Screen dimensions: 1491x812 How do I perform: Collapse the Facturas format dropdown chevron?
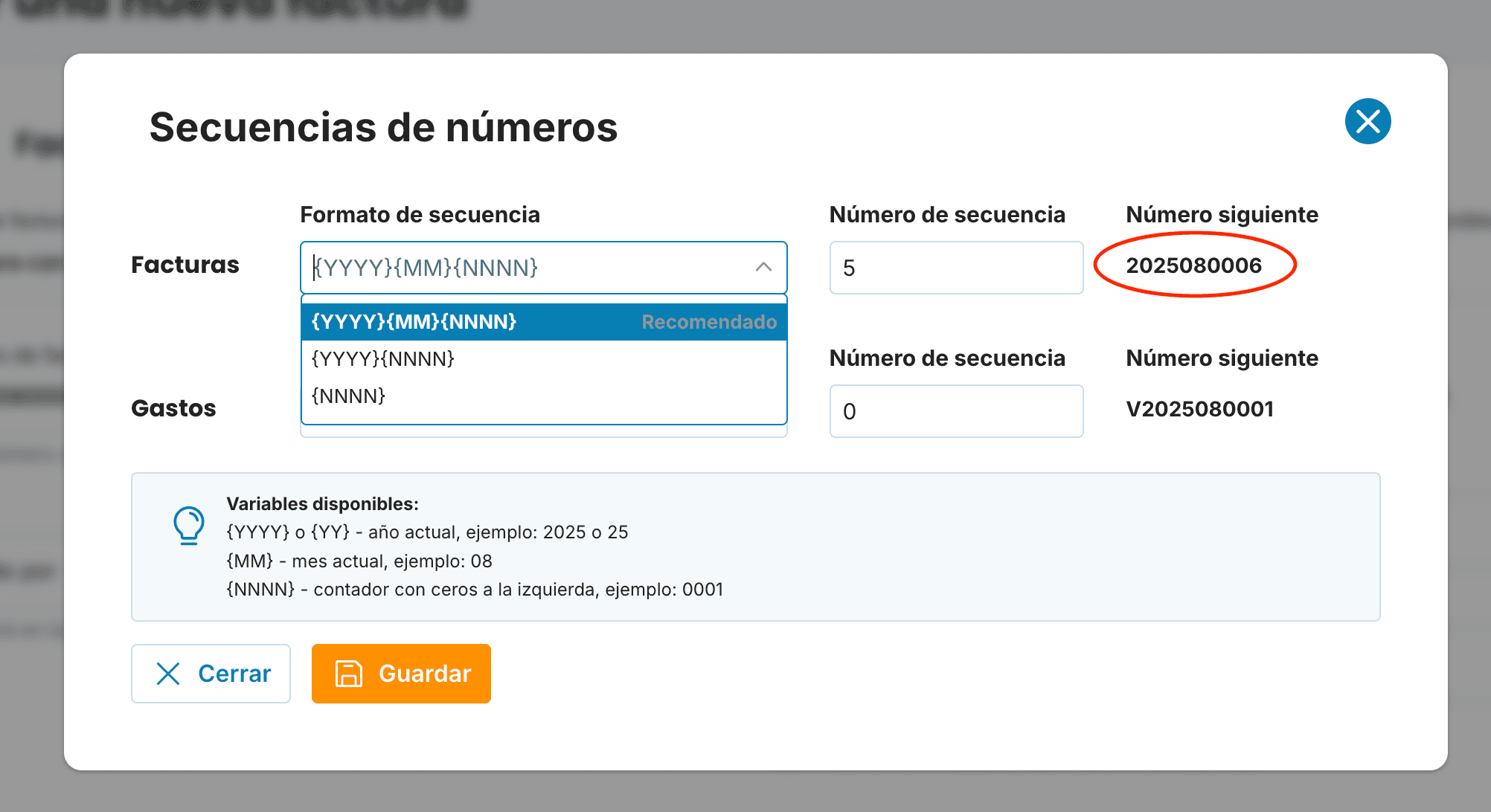tap(763, 267)
